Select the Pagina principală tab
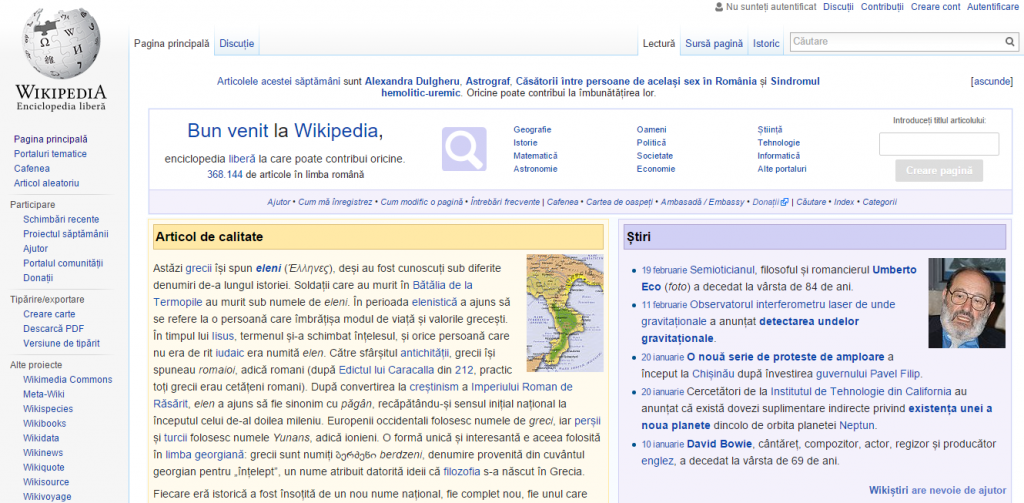This screenshot has height=503, width=1024. 172,44
